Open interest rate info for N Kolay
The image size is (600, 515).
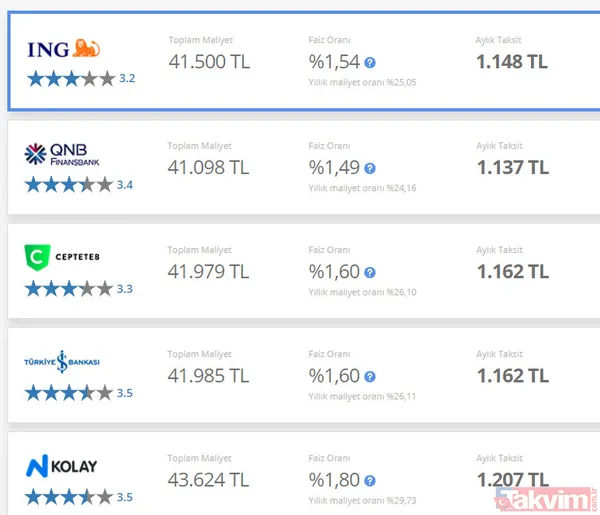tap(370, 481)
